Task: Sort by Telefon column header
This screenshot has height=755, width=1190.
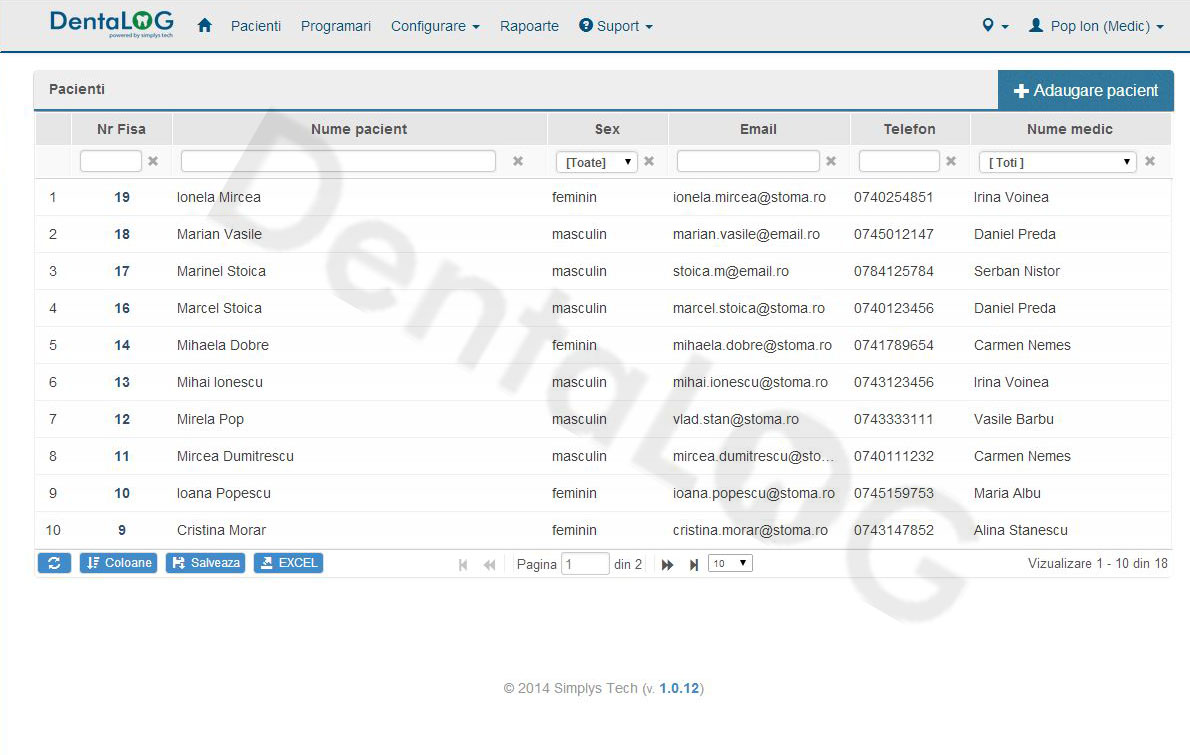Action: point(909,129)
